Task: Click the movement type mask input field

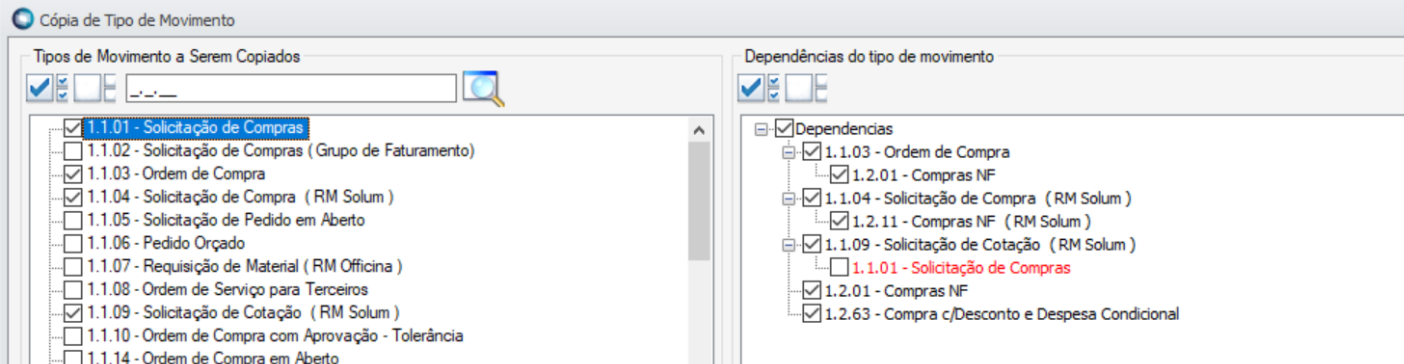Action: coord(290,89)
